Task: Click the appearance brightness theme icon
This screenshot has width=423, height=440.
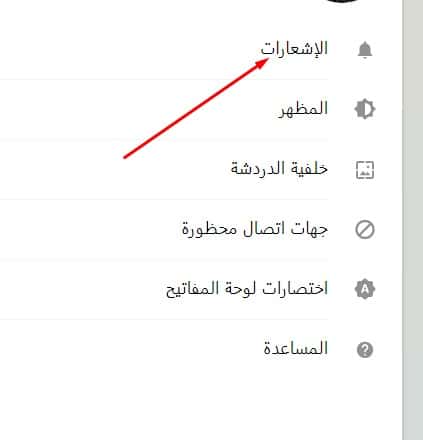Action: click(x=365, y=109)
